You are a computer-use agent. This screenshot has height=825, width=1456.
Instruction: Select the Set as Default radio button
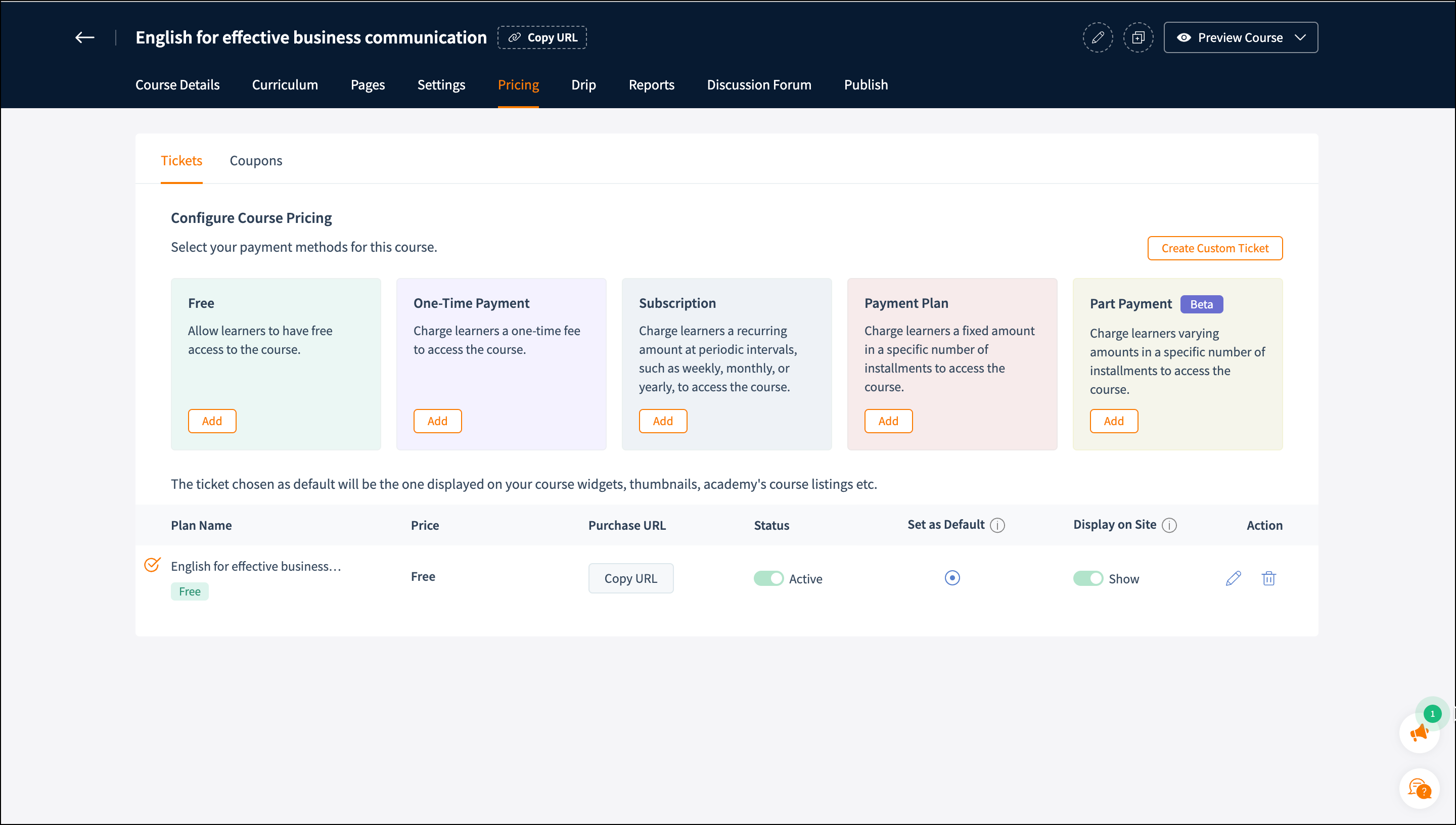point(952,578)
